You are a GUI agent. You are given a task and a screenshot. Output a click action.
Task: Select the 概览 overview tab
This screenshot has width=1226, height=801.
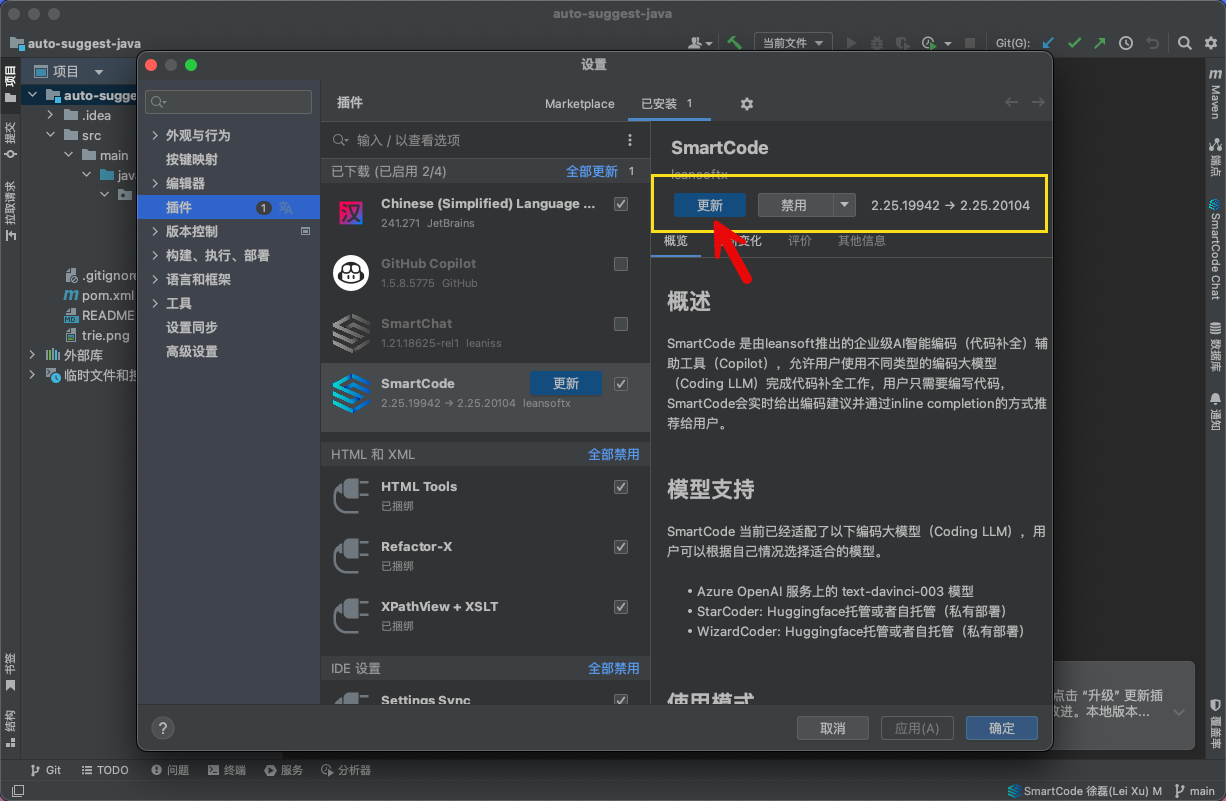pos(676,241)
